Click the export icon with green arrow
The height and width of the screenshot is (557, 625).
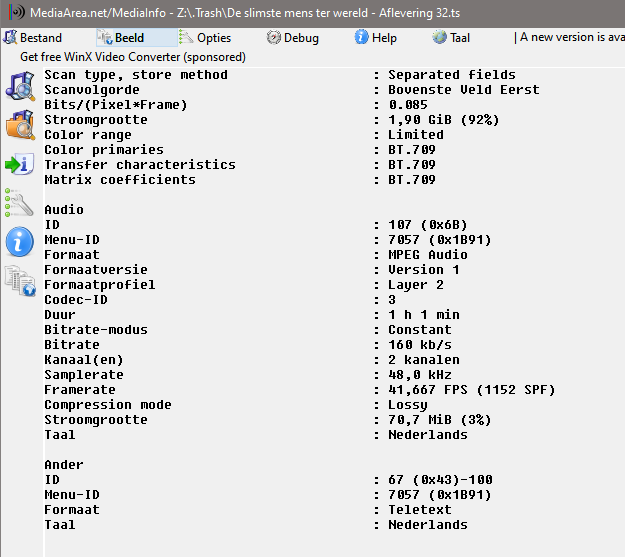20,164
